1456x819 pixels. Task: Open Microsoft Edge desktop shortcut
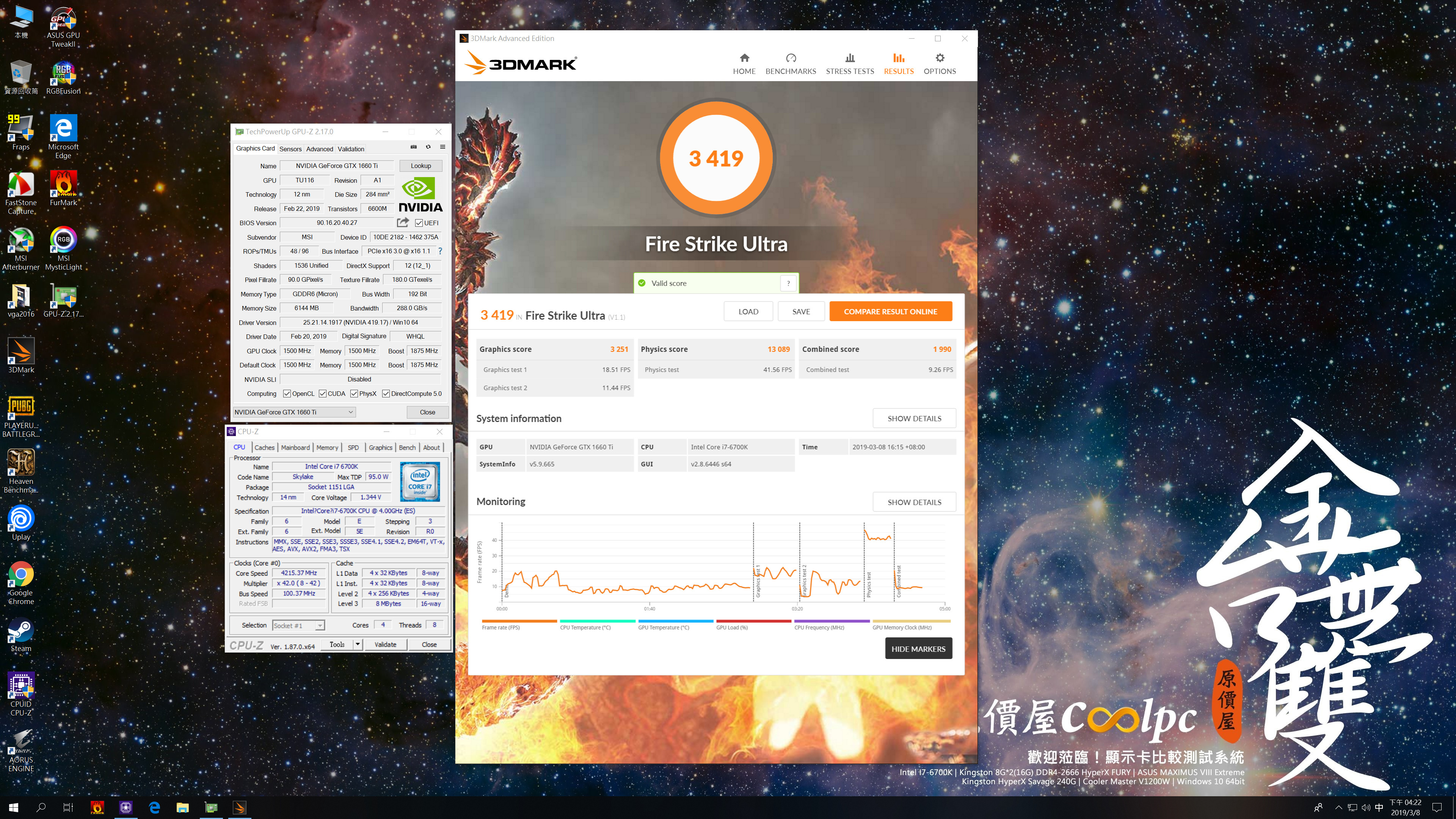pos(63,137)
